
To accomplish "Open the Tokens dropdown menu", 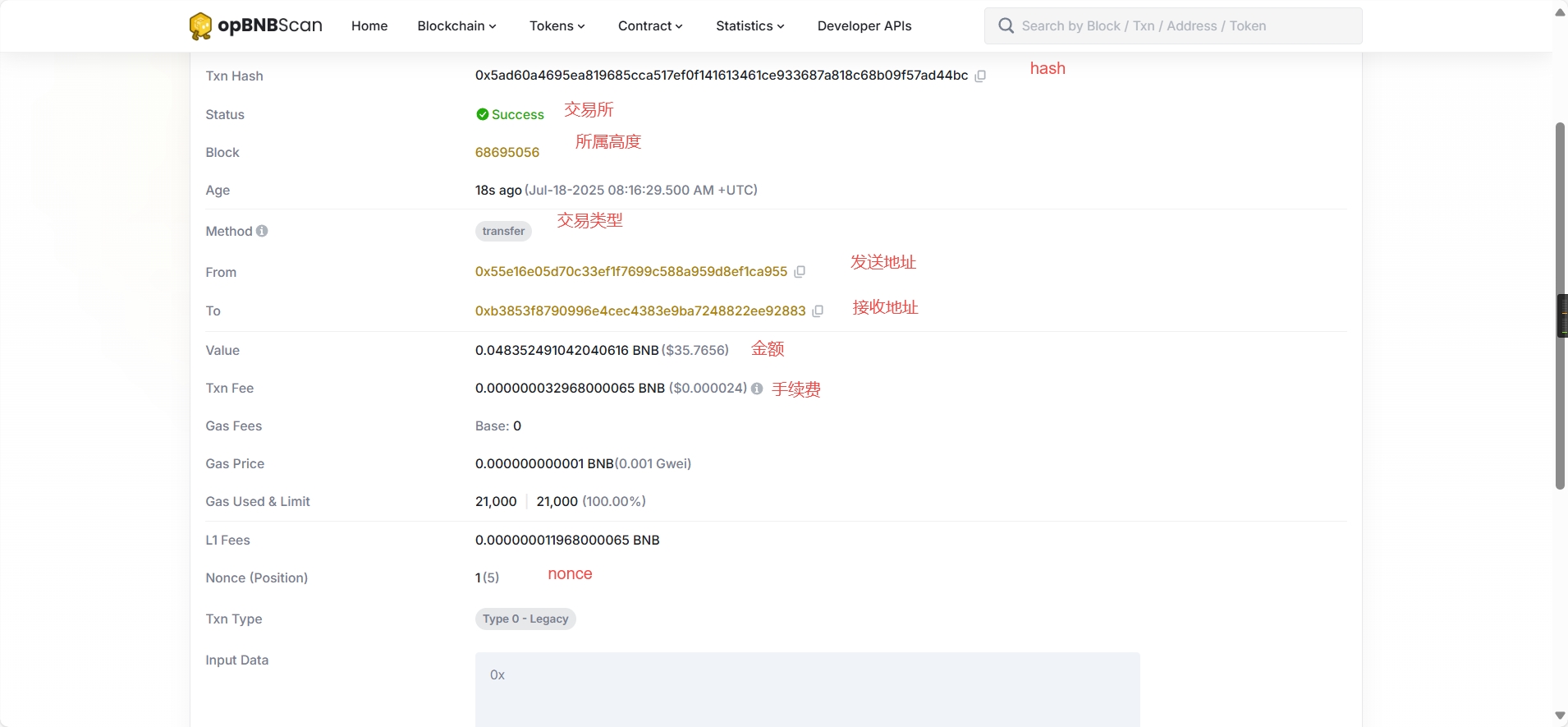I will point(557,26).
